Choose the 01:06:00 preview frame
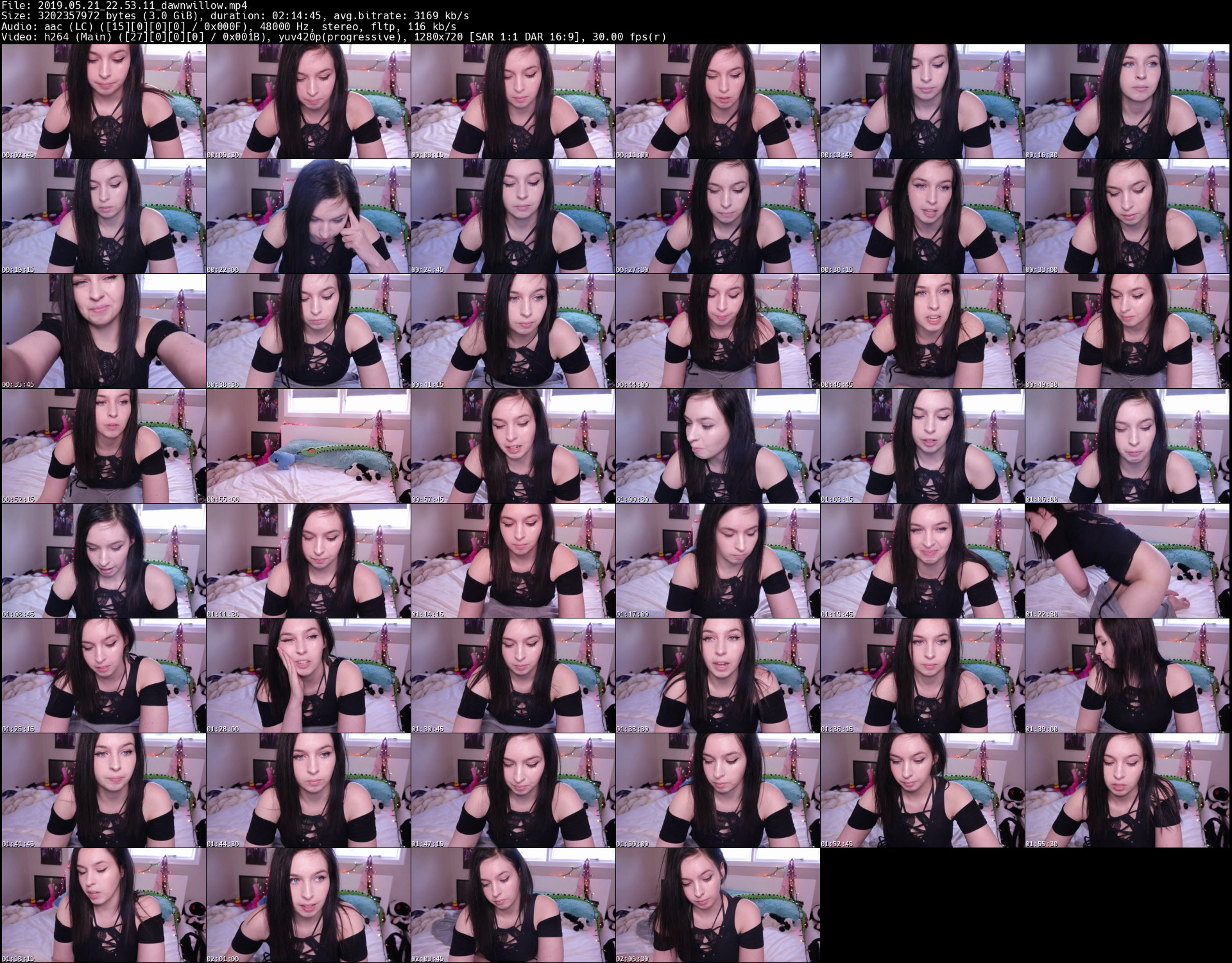The image size is (1232, 963). pos(1127,446)
